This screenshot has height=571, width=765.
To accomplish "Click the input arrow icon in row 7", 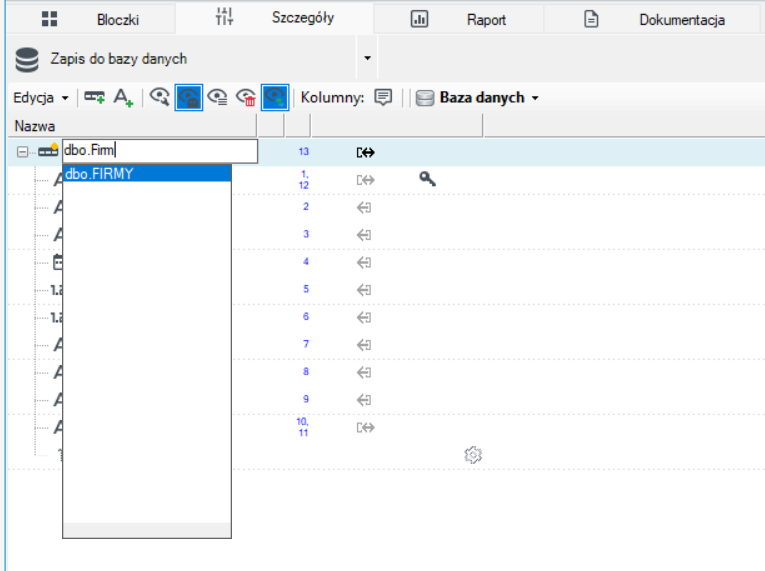I will point(364,345).
